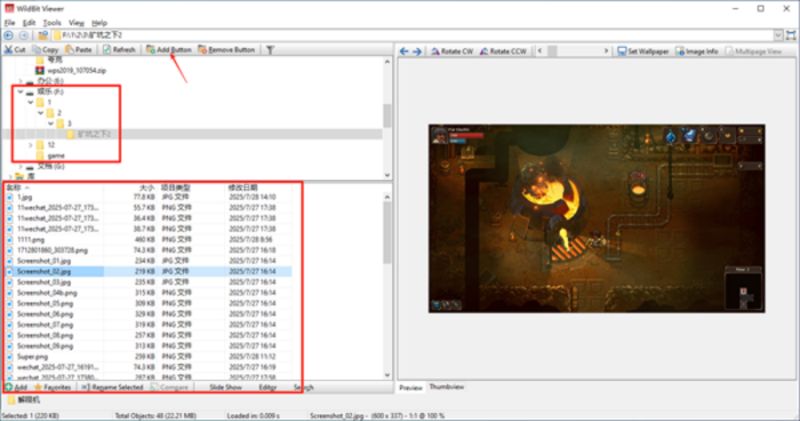Image resolution: width=800 pixels, height=421 pixels.
Task: Open the Help menu
Action: point(99,23)
